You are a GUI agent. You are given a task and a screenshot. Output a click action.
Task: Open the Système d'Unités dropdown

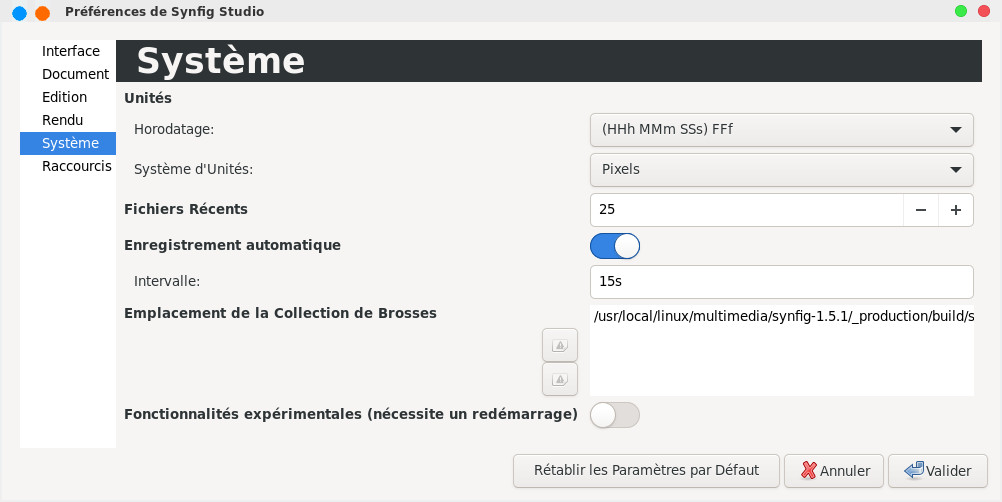(x=781, y=170)
